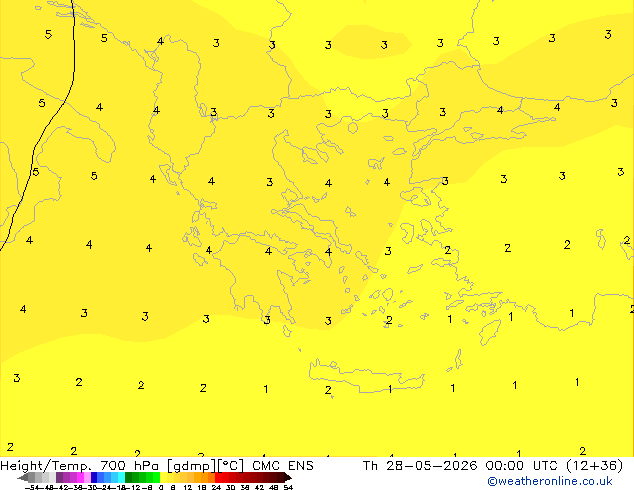This screenshot has width=634, height=490.
Task: Click the '-54' label at legend left end
Action: 32,487
